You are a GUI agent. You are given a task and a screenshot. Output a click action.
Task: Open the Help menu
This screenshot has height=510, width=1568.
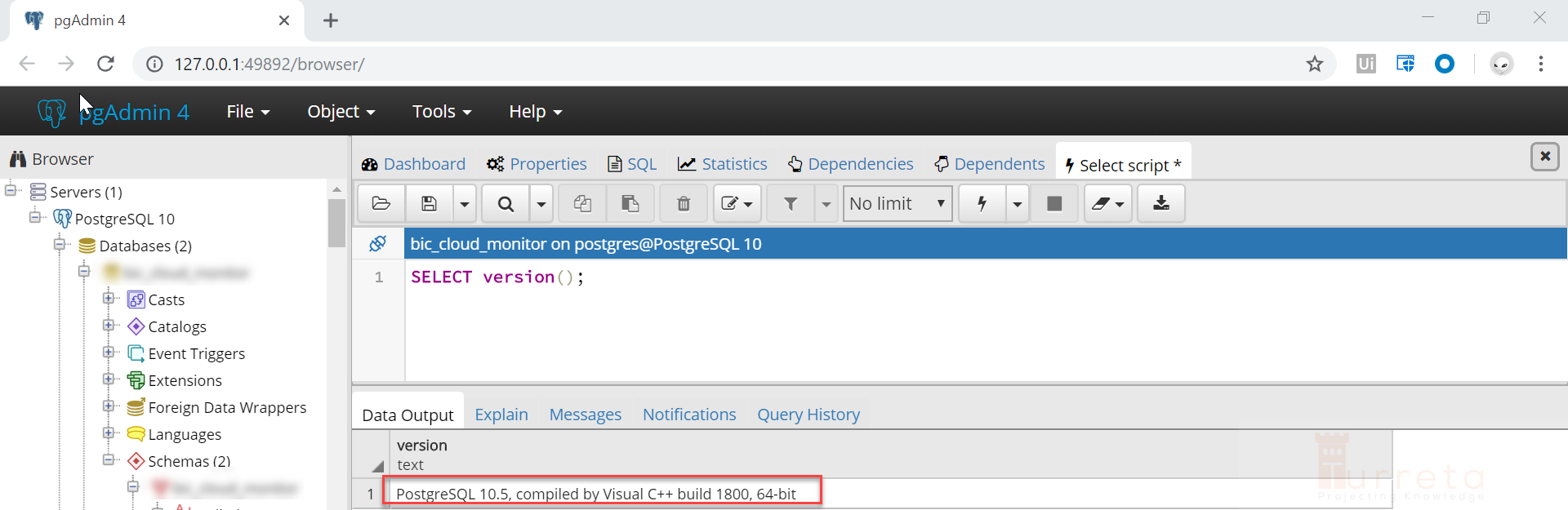536,111
